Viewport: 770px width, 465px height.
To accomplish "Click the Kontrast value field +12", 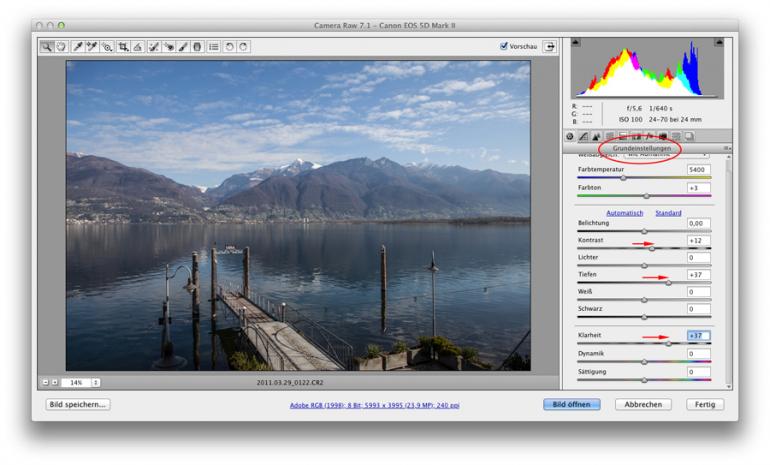I will tap(698, 241).
